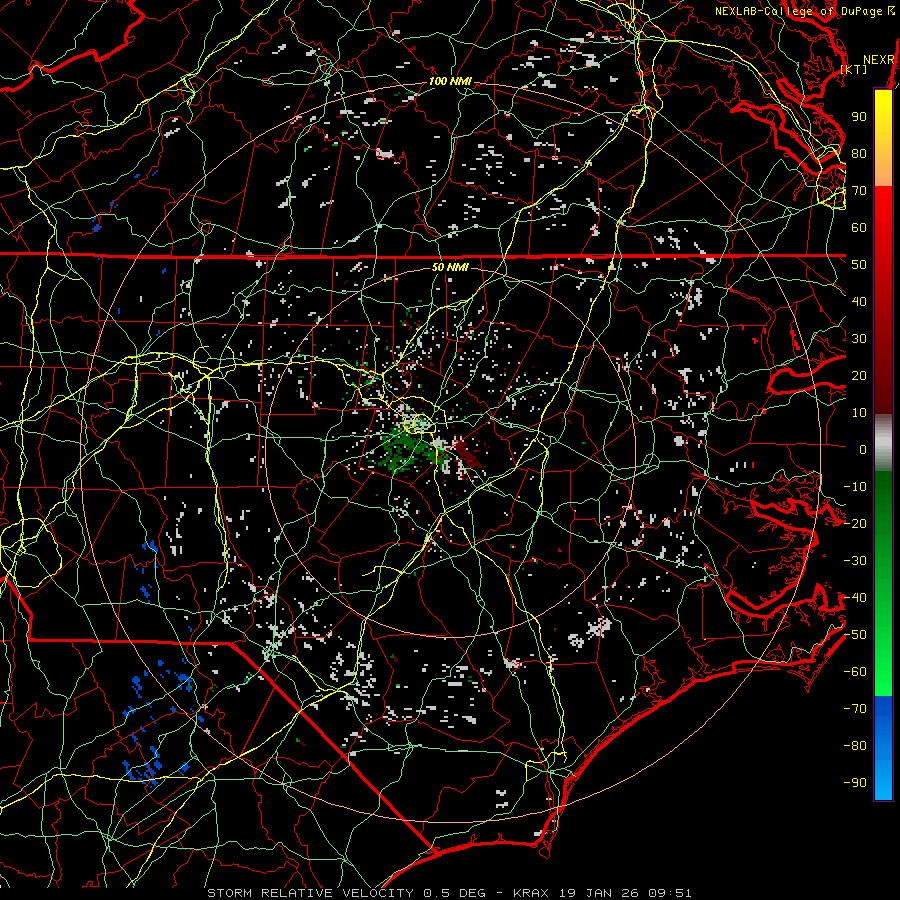Click the 0 value on the velocity scale

pyautogui.click(x=863, y=450)
